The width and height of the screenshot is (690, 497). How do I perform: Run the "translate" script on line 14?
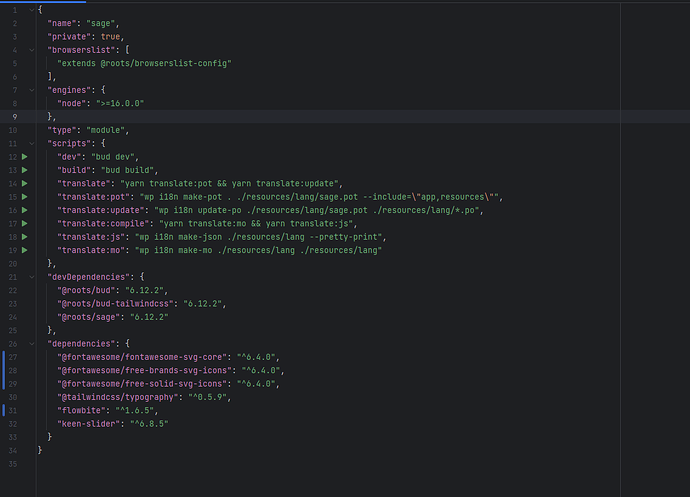(x=25, y=183)
